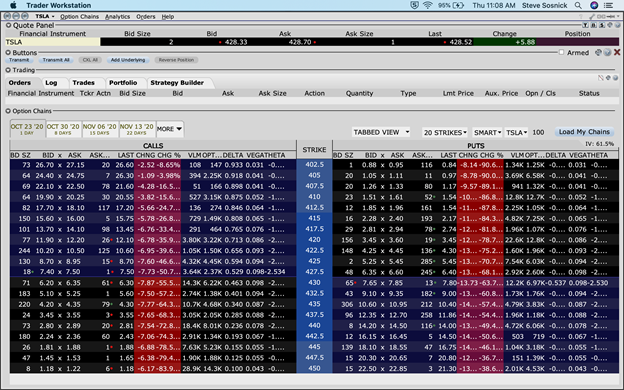Open Spotlight search in menu bar
This screenshot has width=624, height=390.
pyautogui.click(x=578, y=5)
